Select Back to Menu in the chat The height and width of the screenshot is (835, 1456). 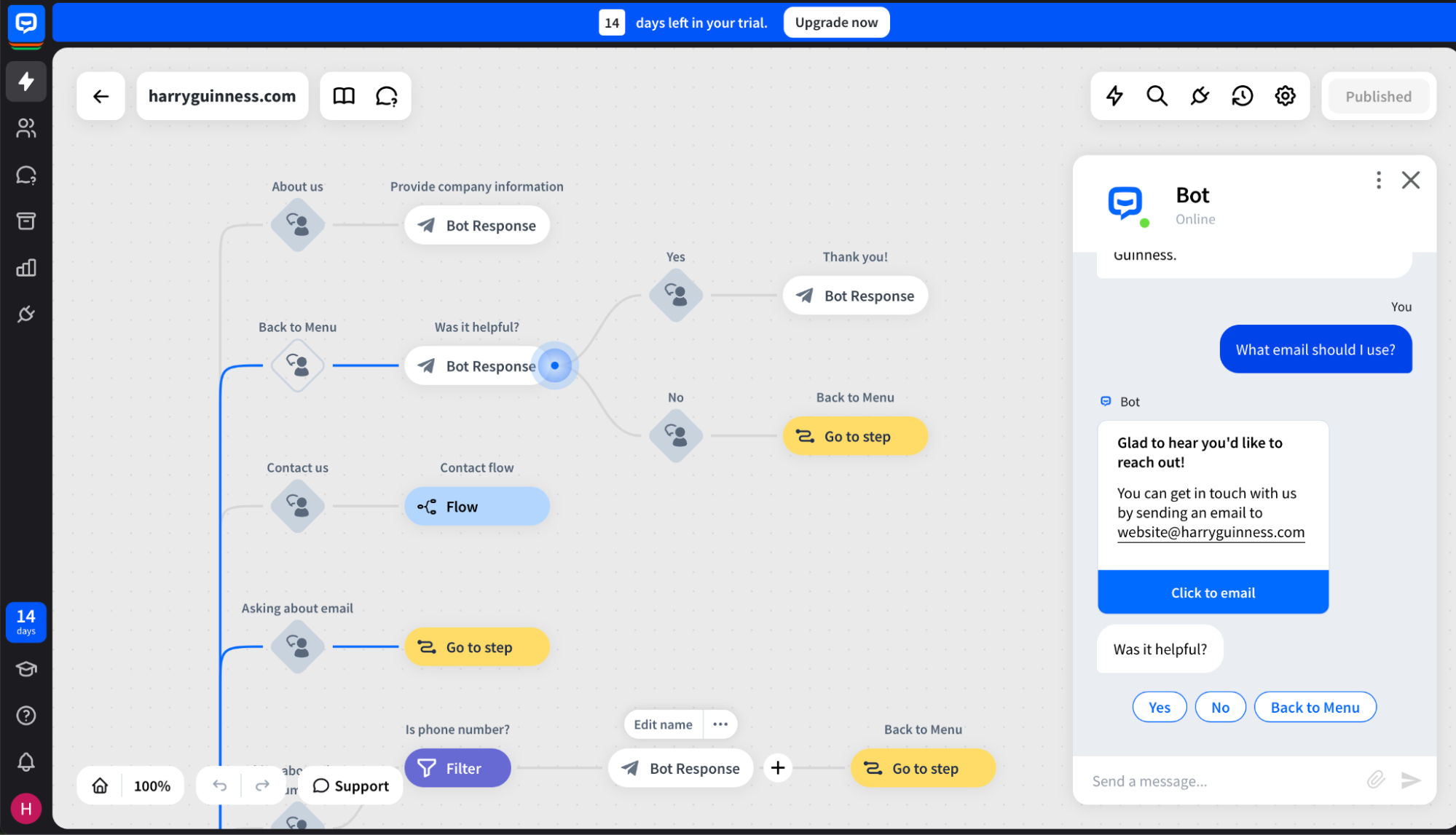[1315, 706]
